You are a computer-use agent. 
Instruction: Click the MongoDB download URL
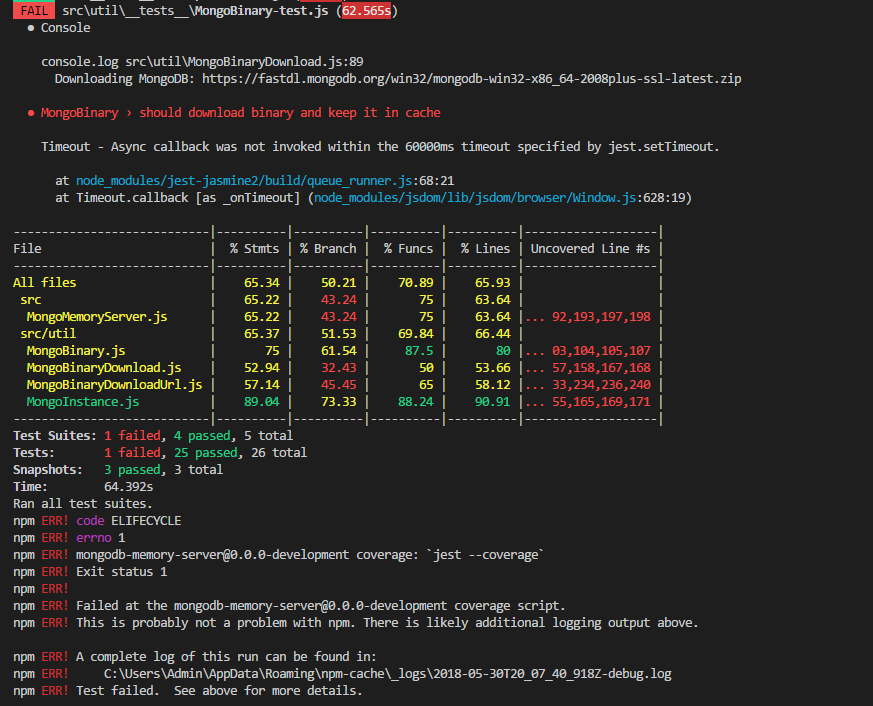[472, 79]
